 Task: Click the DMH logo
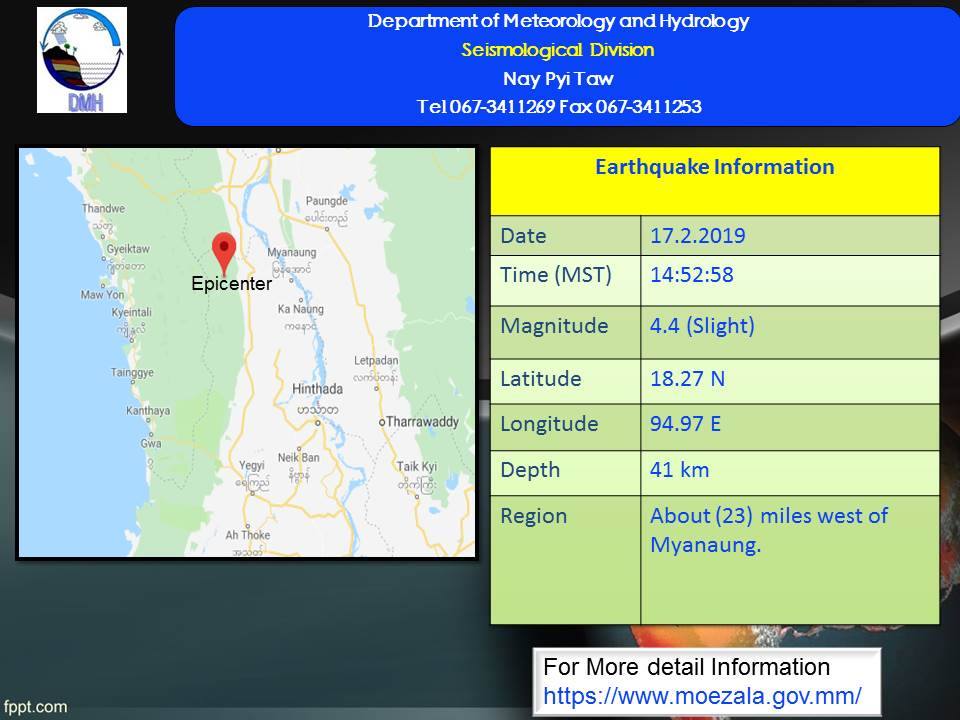(82, 60)
